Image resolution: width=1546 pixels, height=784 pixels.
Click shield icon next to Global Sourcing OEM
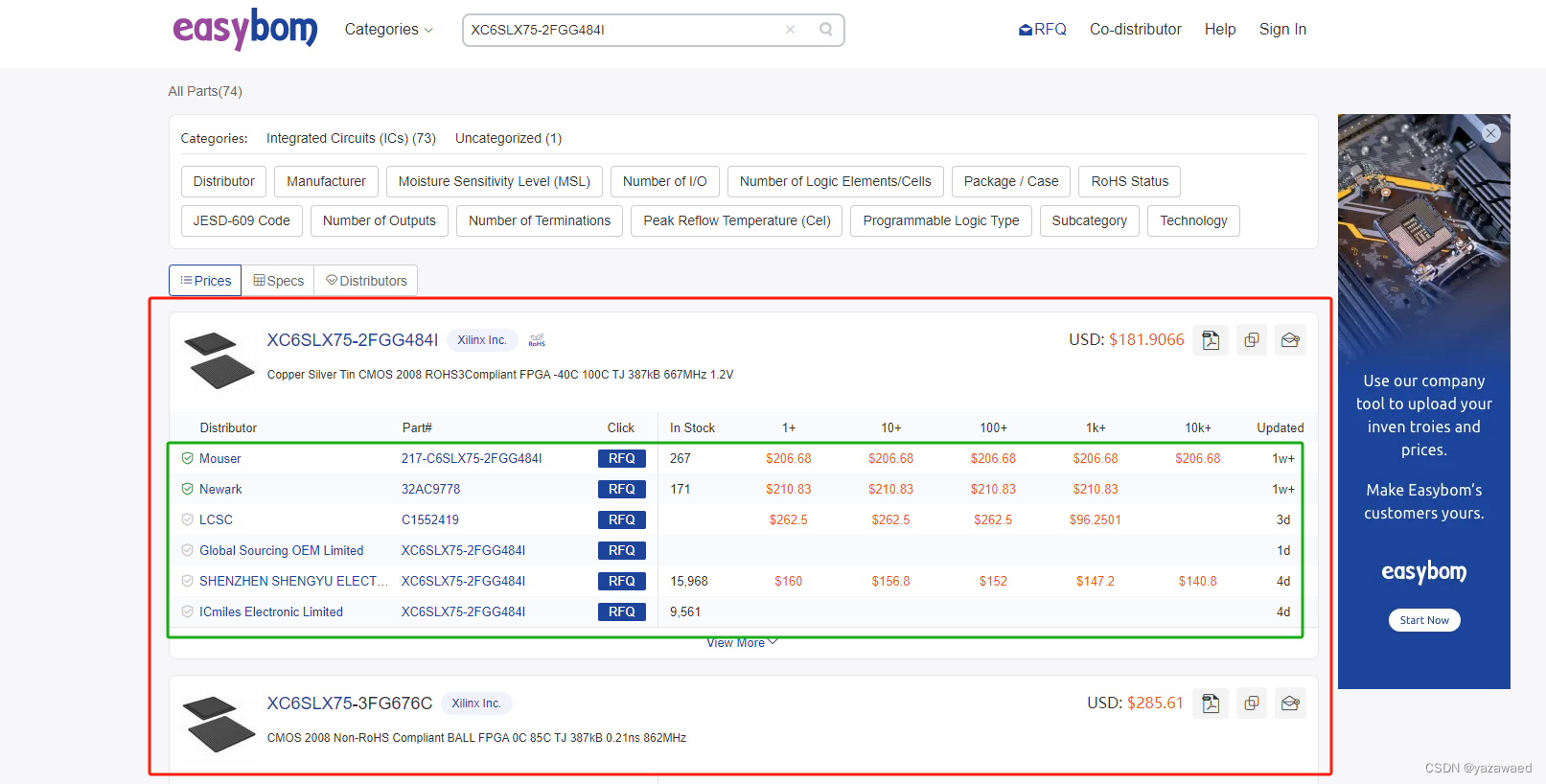pyautogui.click(x=188, y=550)
